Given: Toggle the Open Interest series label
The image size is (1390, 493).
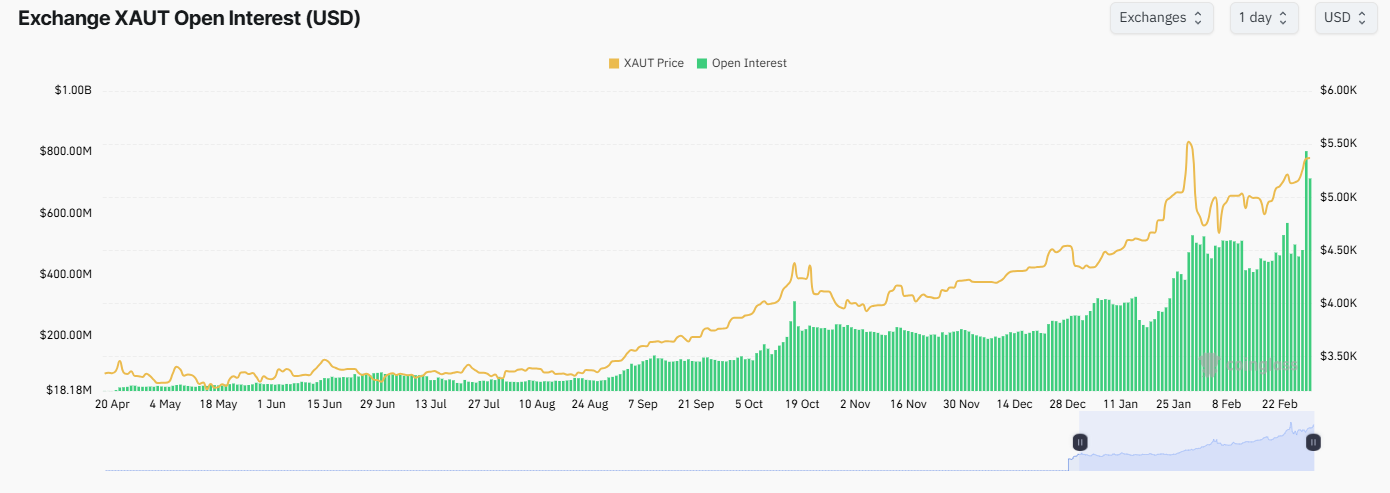Looking at the screenshot, I should point(749,63).
